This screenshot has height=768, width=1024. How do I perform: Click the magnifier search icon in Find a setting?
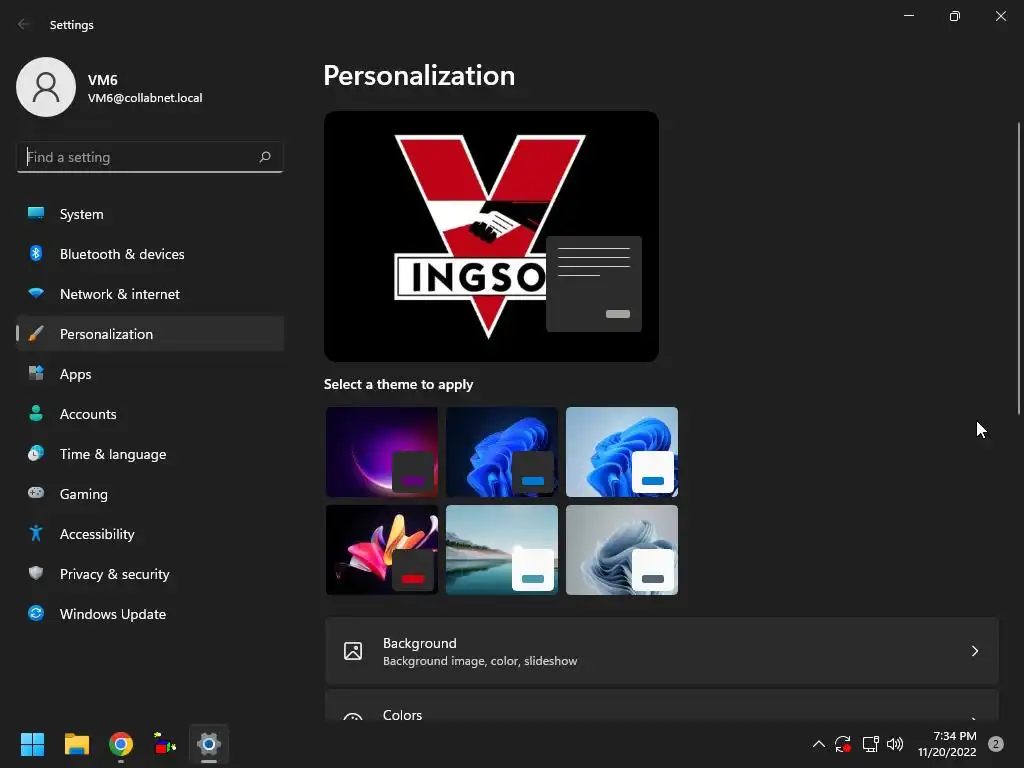coord(264,157)
